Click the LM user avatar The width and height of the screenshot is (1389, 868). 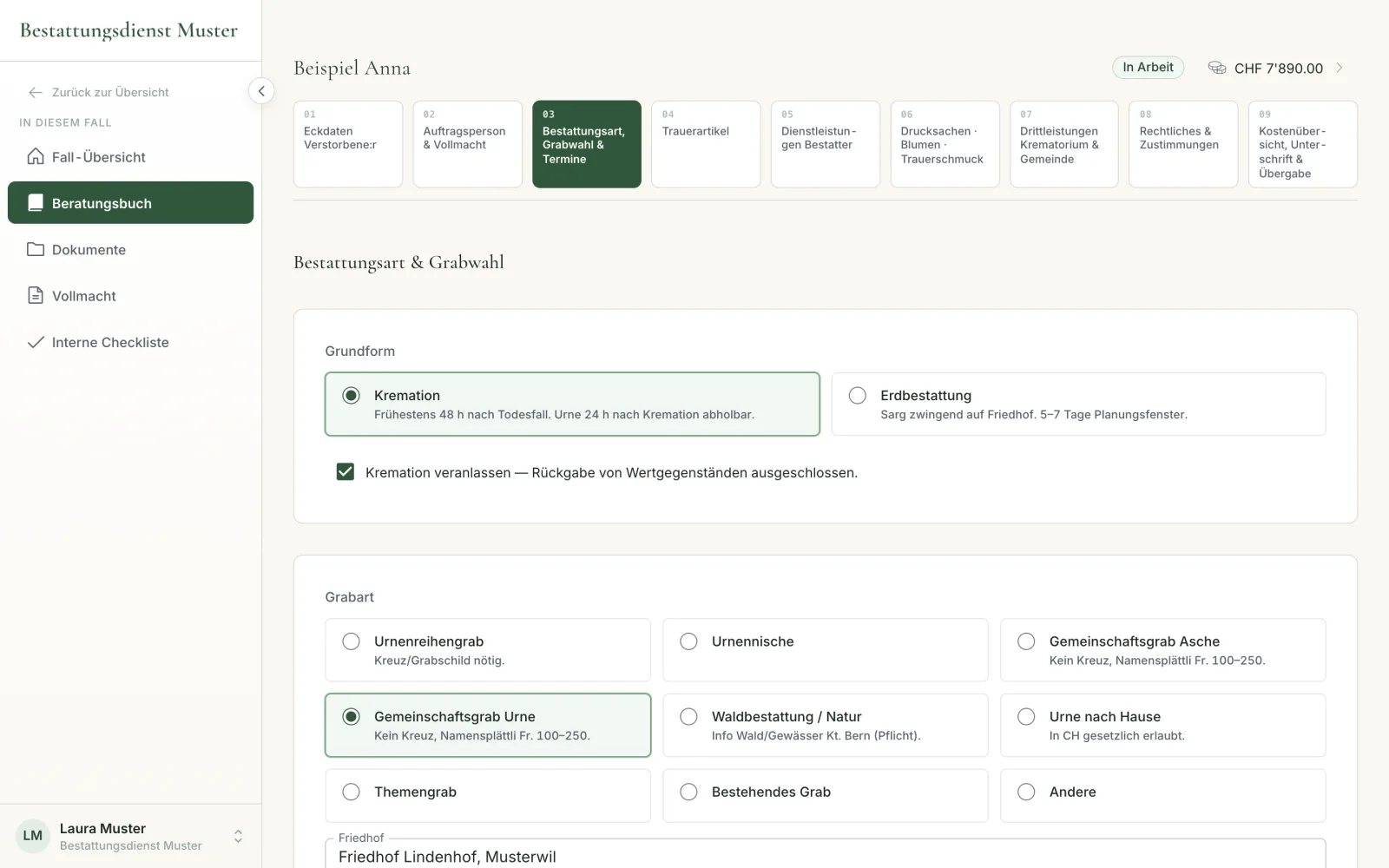point(33,836)
